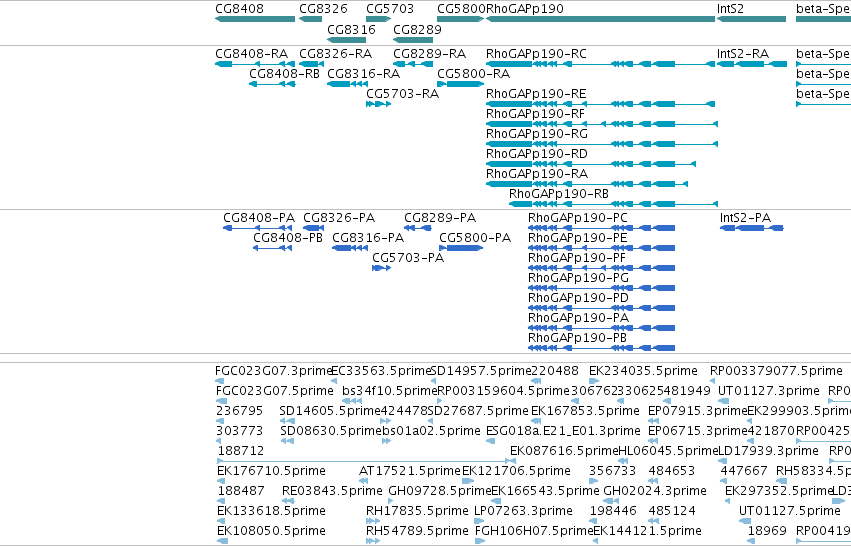Click transcript CG8326-RA
851x546 pixels.
312,64
